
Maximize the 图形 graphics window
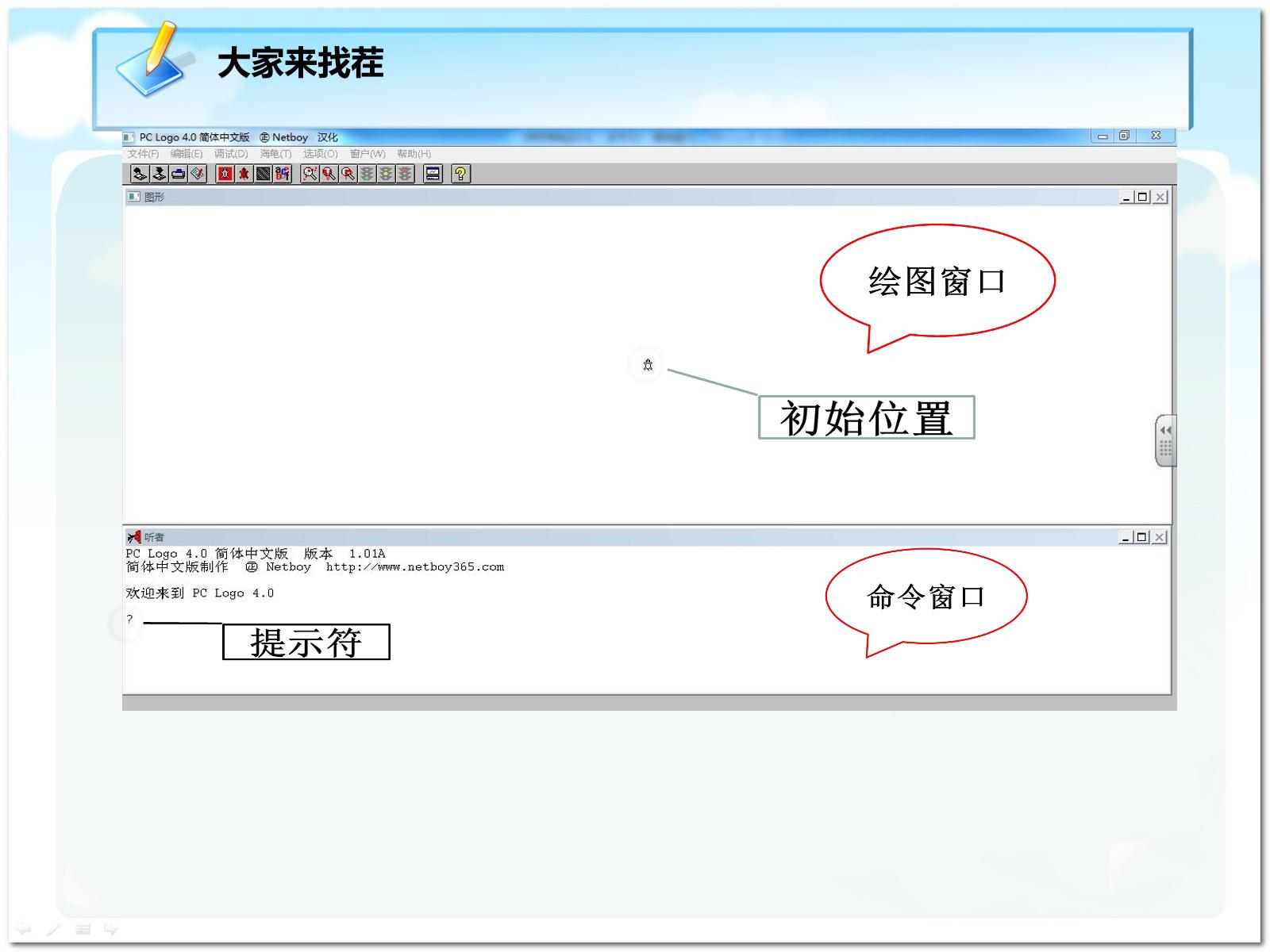coord(1143,197)
